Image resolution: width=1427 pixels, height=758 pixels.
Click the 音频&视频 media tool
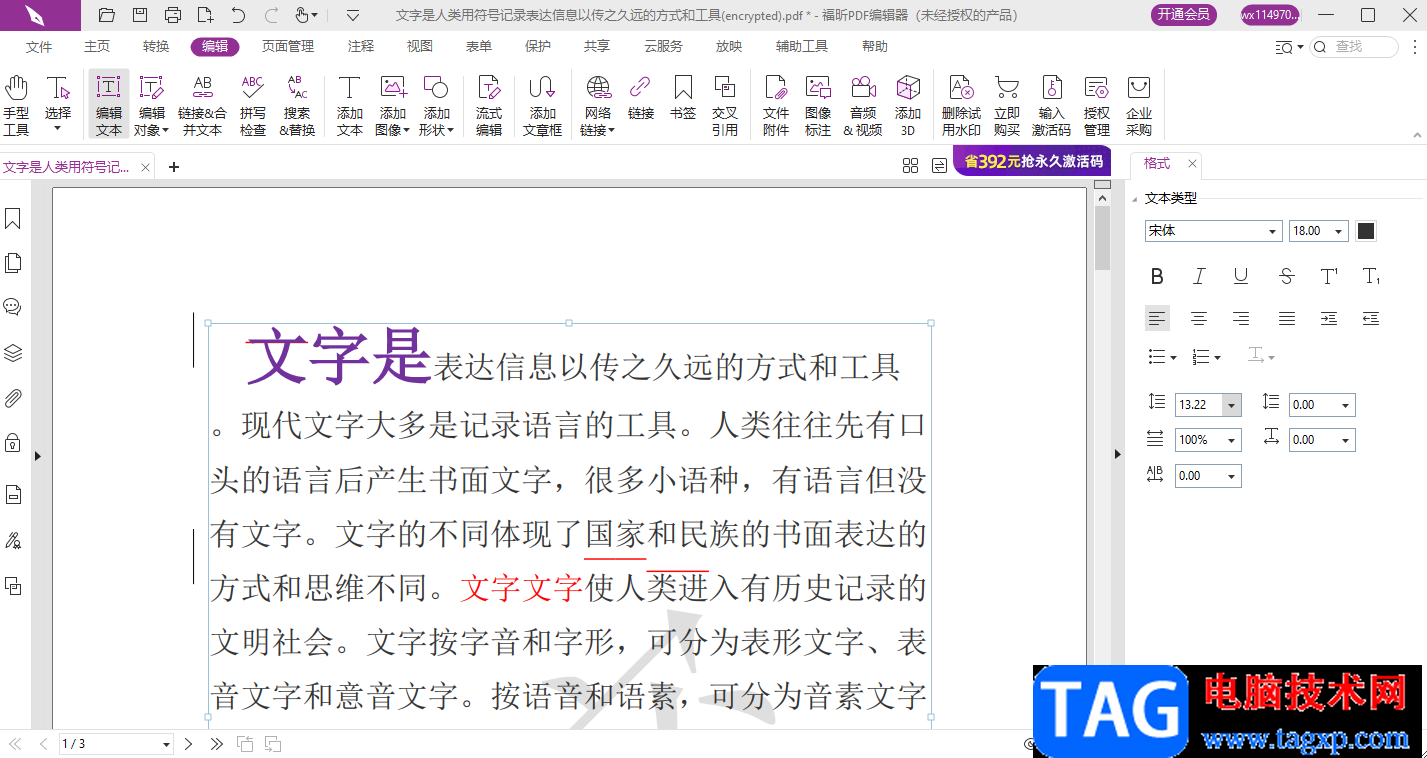coord(862,105)
